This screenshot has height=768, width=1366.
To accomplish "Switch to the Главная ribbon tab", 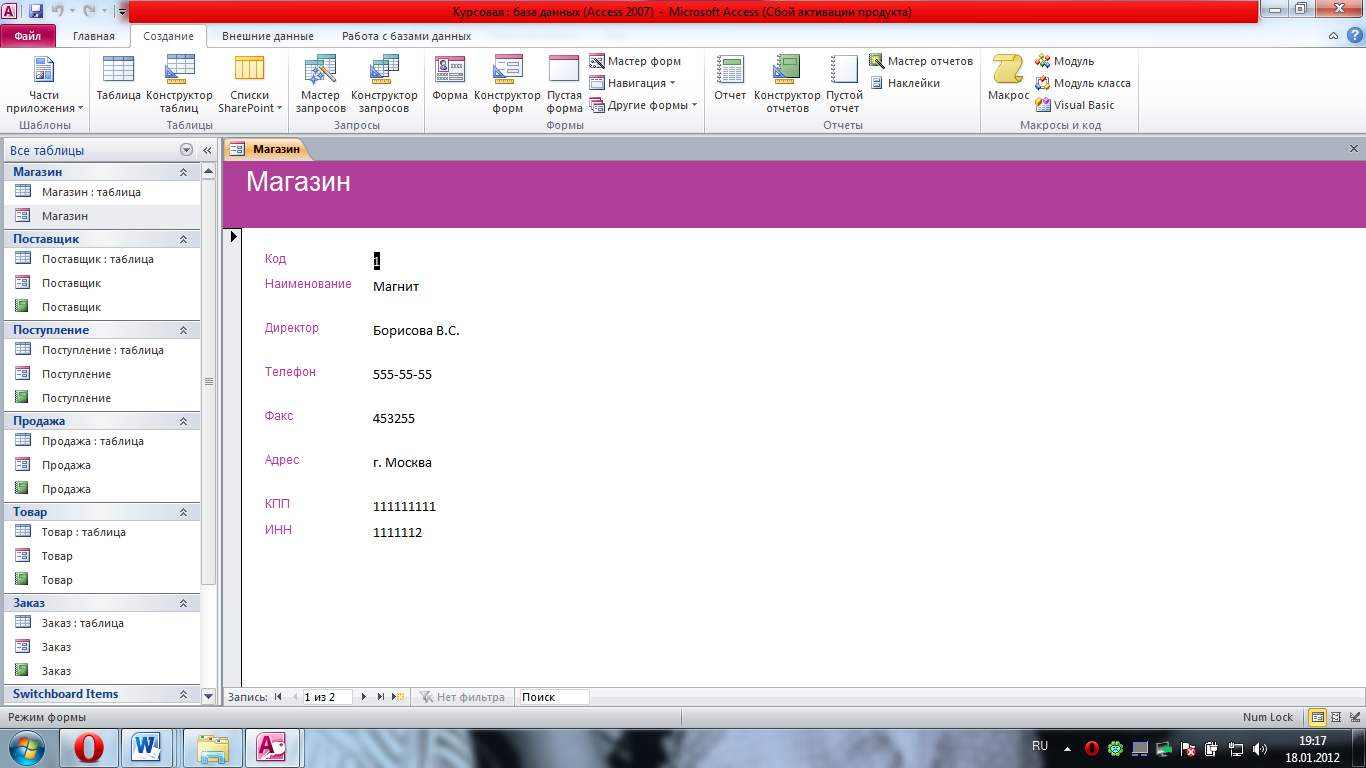I will pyautogui.click(x=94, y=36).
